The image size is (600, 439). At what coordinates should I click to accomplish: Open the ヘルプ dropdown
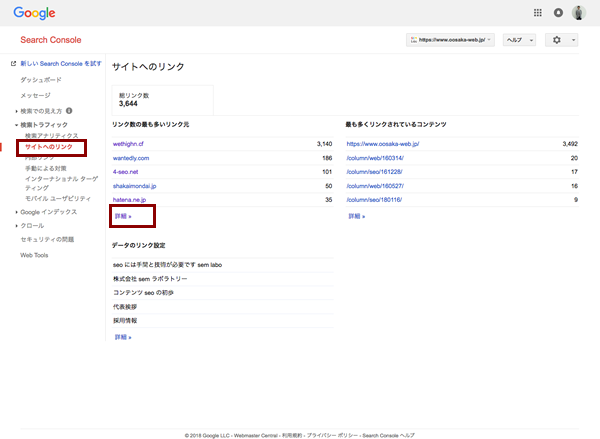pos(519,40)
